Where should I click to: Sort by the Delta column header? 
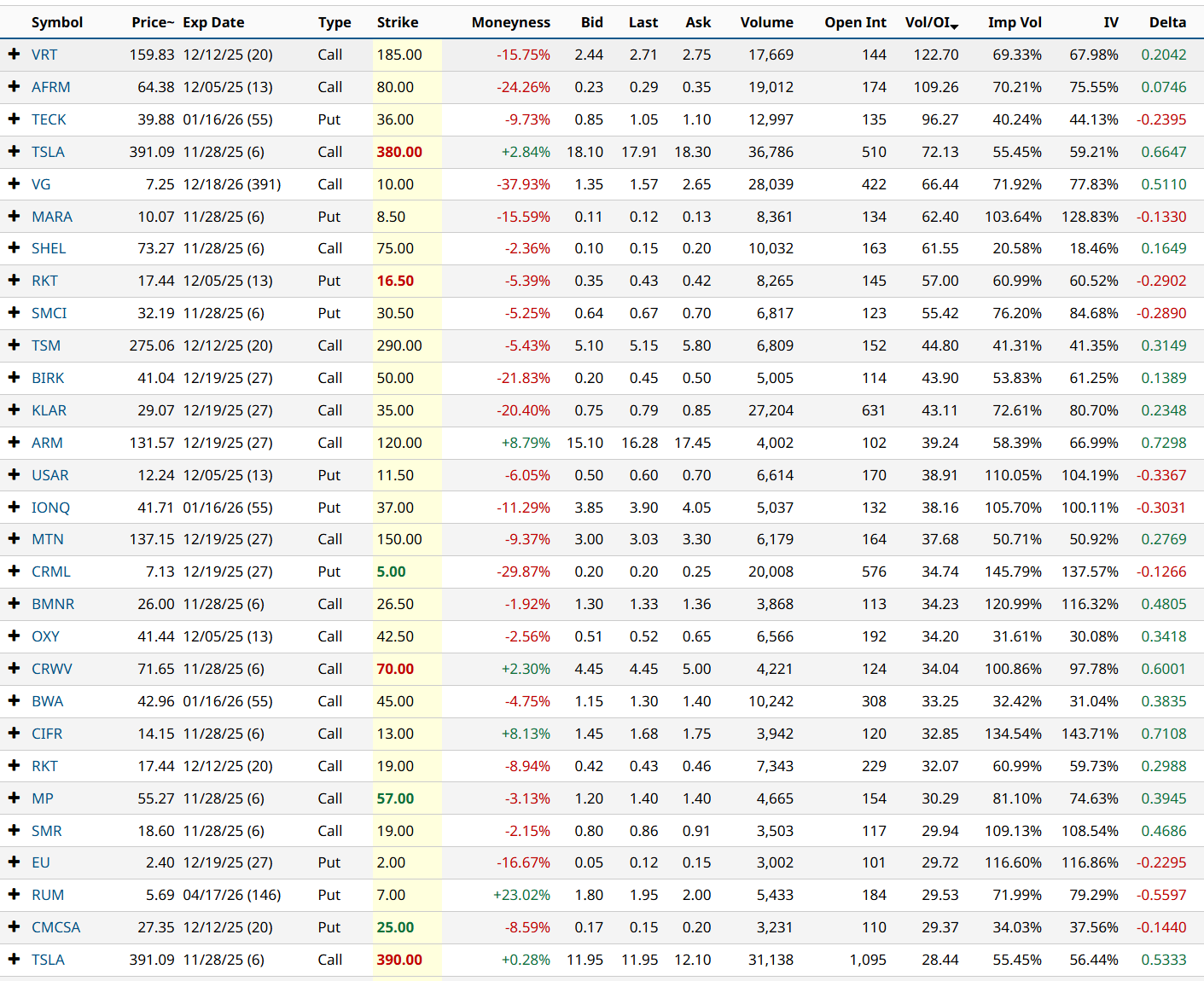pos(1167,23)
